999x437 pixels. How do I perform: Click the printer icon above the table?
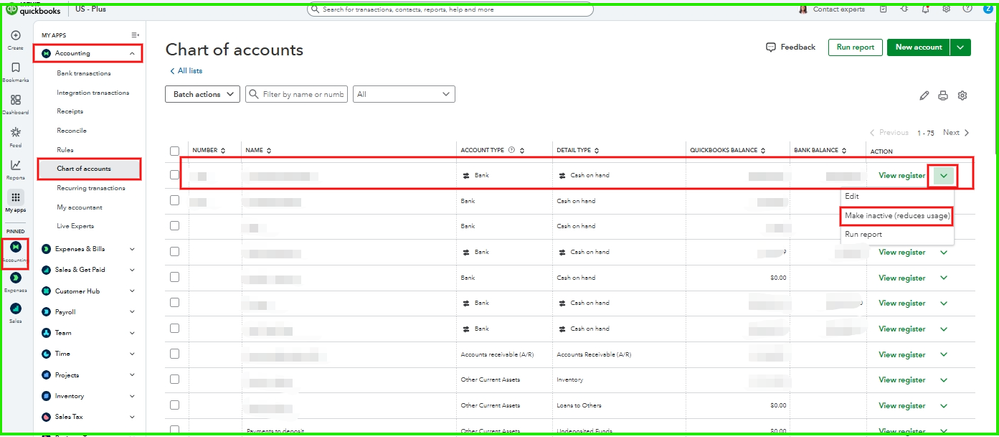coord(943,96)
